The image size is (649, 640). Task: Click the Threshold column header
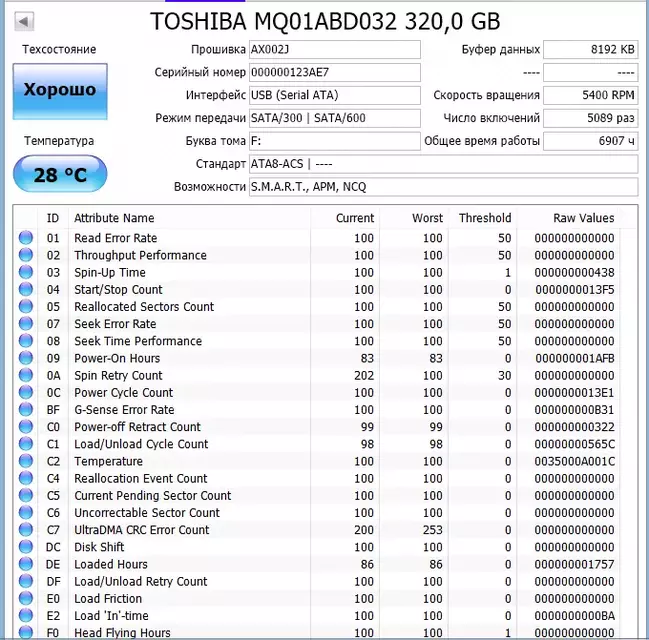(x=483, y=218)
